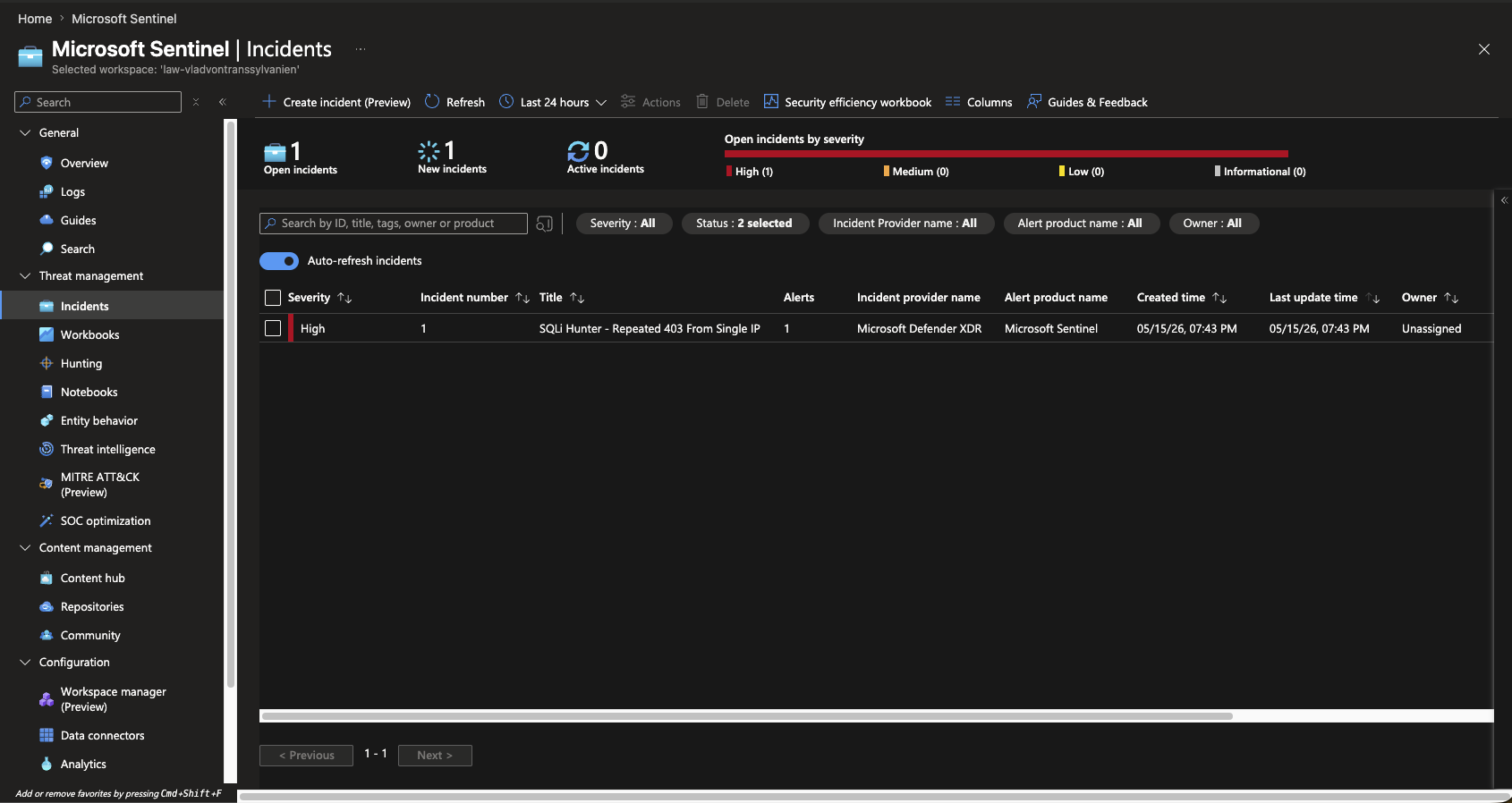
Task: Click the Columns layout icon
Action: [953, 102]
